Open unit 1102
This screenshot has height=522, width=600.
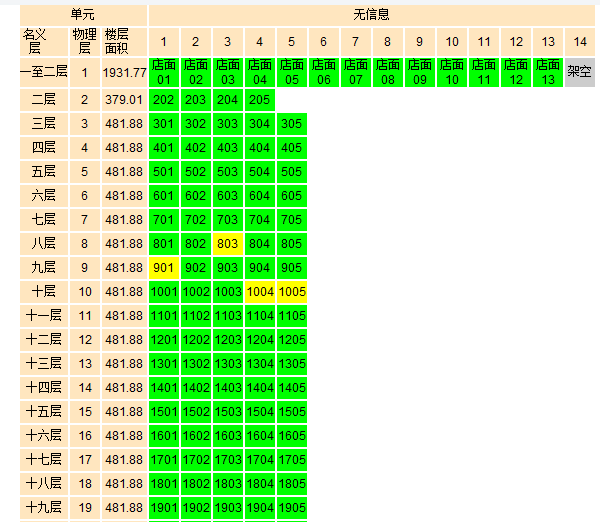pyautogui.click(x=196, y=316)
